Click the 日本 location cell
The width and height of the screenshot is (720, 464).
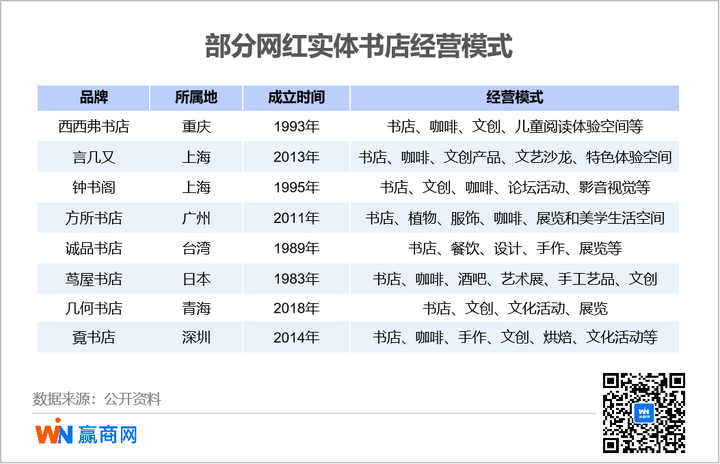click(196, 279)
